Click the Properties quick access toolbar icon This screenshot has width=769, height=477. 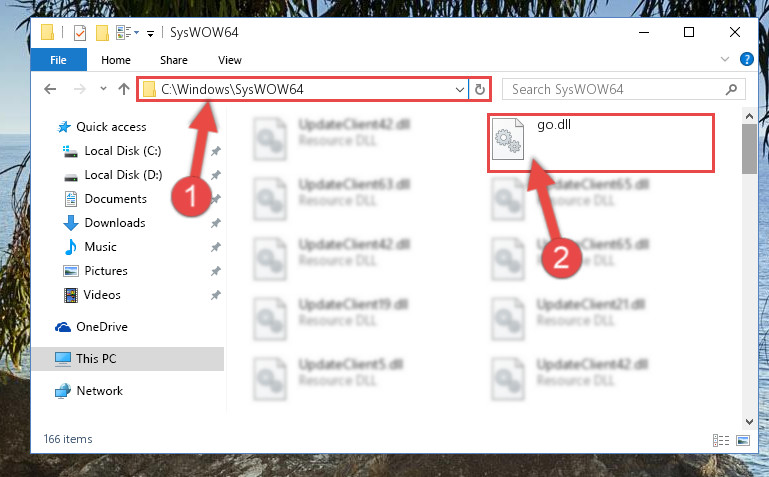79,33
